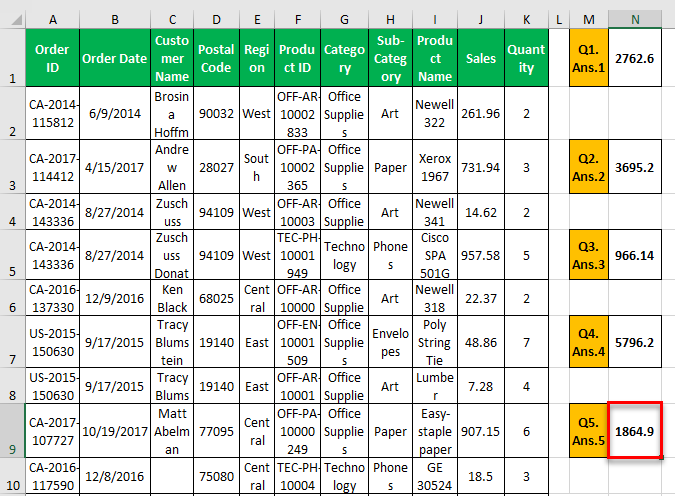Viewport: 675px width, 496px height.
Task: Select column J header
Action: click(481, 20)
